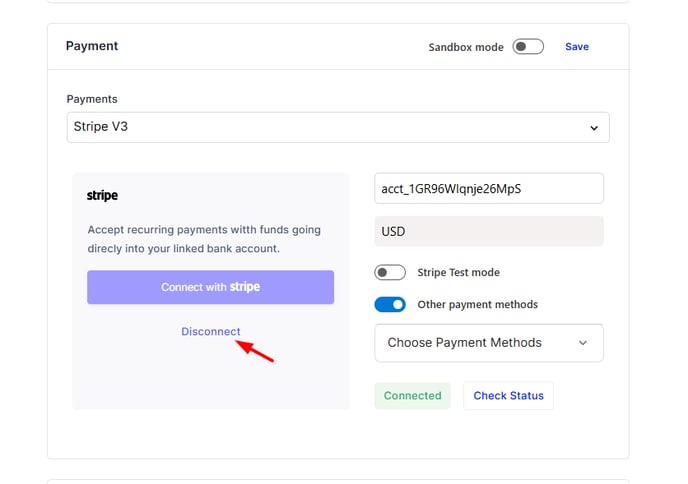Image resolution: width=688 pixels, height=484 pixels.
Task: Focus the Stripe account ID input field
Action: 489,188
